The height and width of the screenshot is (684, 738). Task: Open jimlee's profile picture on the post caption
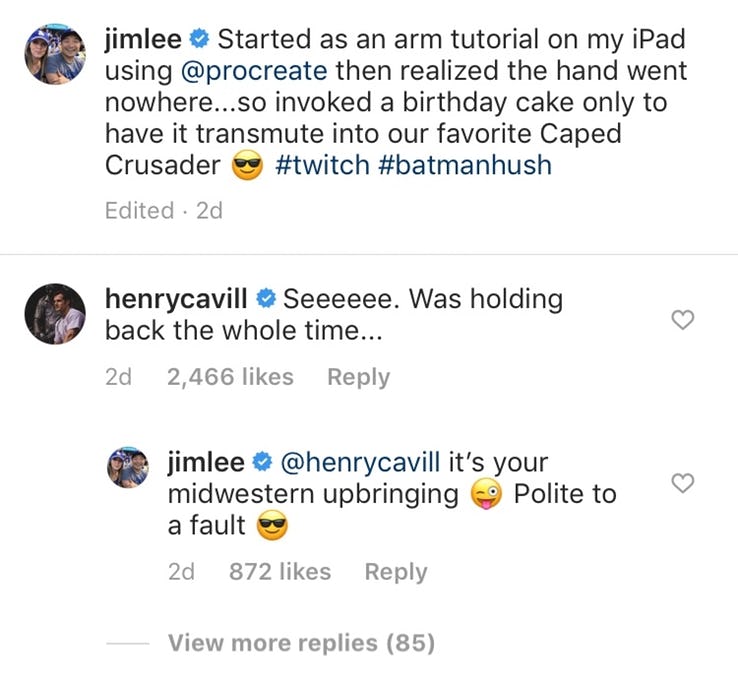point(55,54)
